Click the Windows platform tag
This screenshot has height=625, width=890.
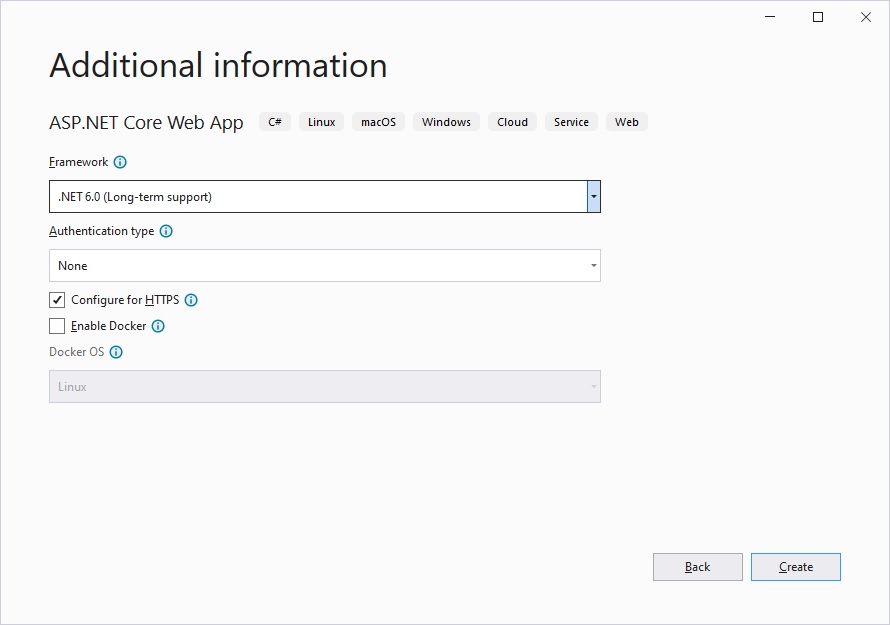pyautogui.click(x=446, y=122)
